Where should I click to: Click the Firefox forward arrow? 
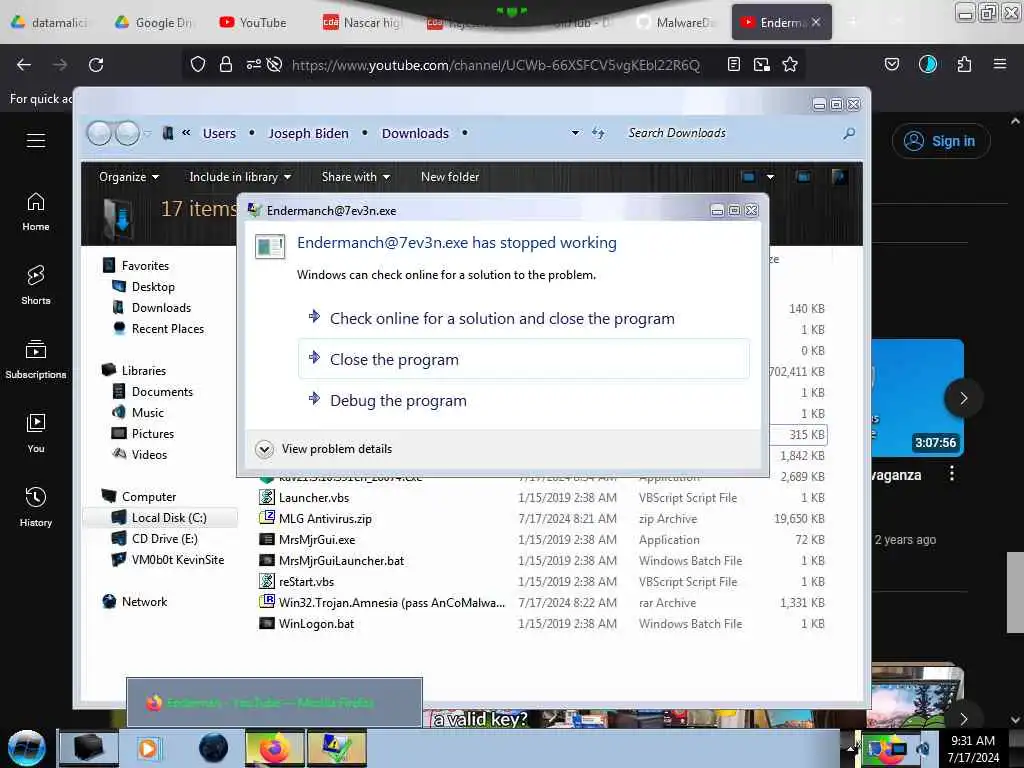(59, 65)
